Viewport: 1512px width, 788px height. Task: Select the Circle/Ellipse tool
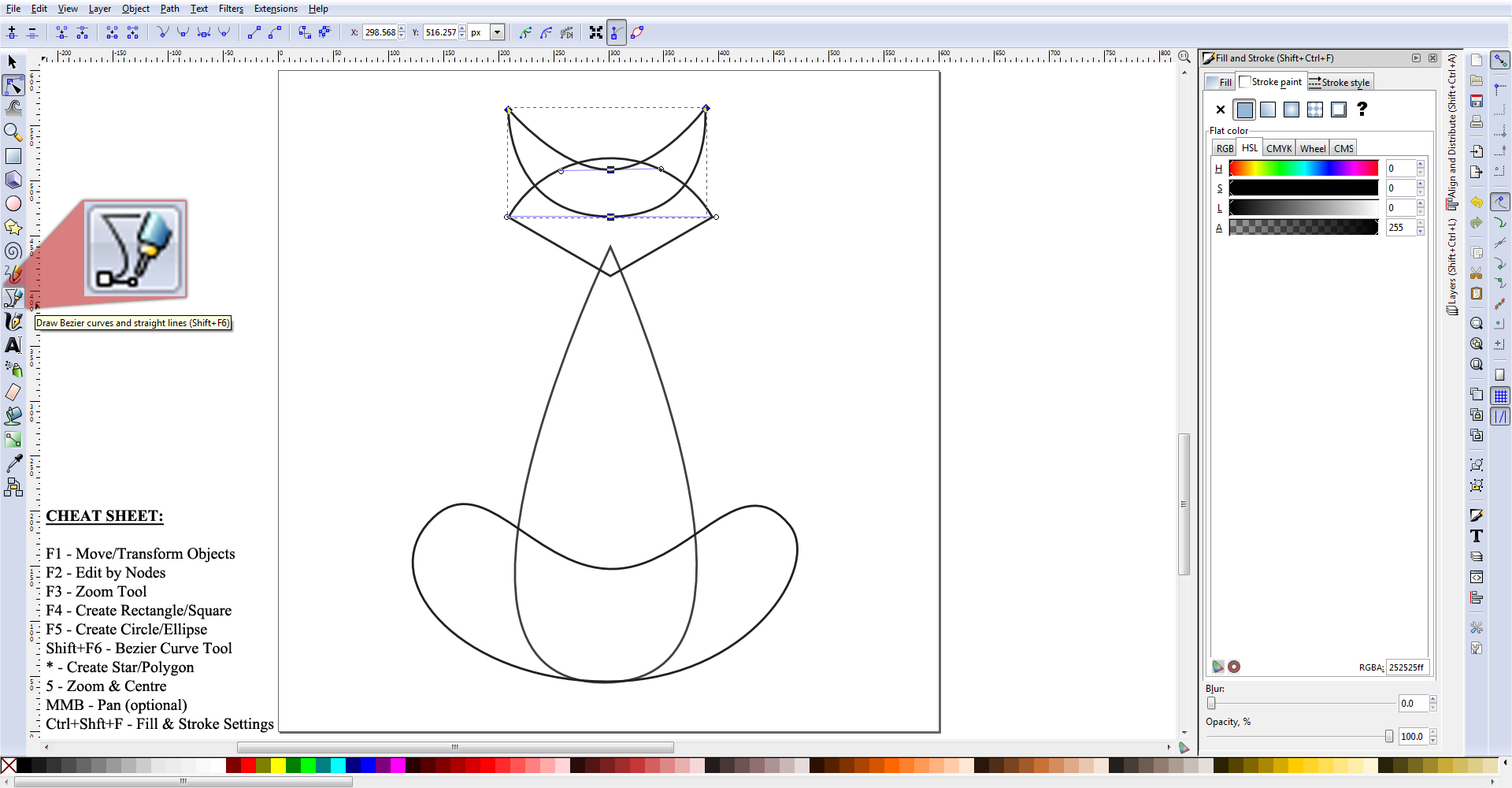[x=13, y=203]
